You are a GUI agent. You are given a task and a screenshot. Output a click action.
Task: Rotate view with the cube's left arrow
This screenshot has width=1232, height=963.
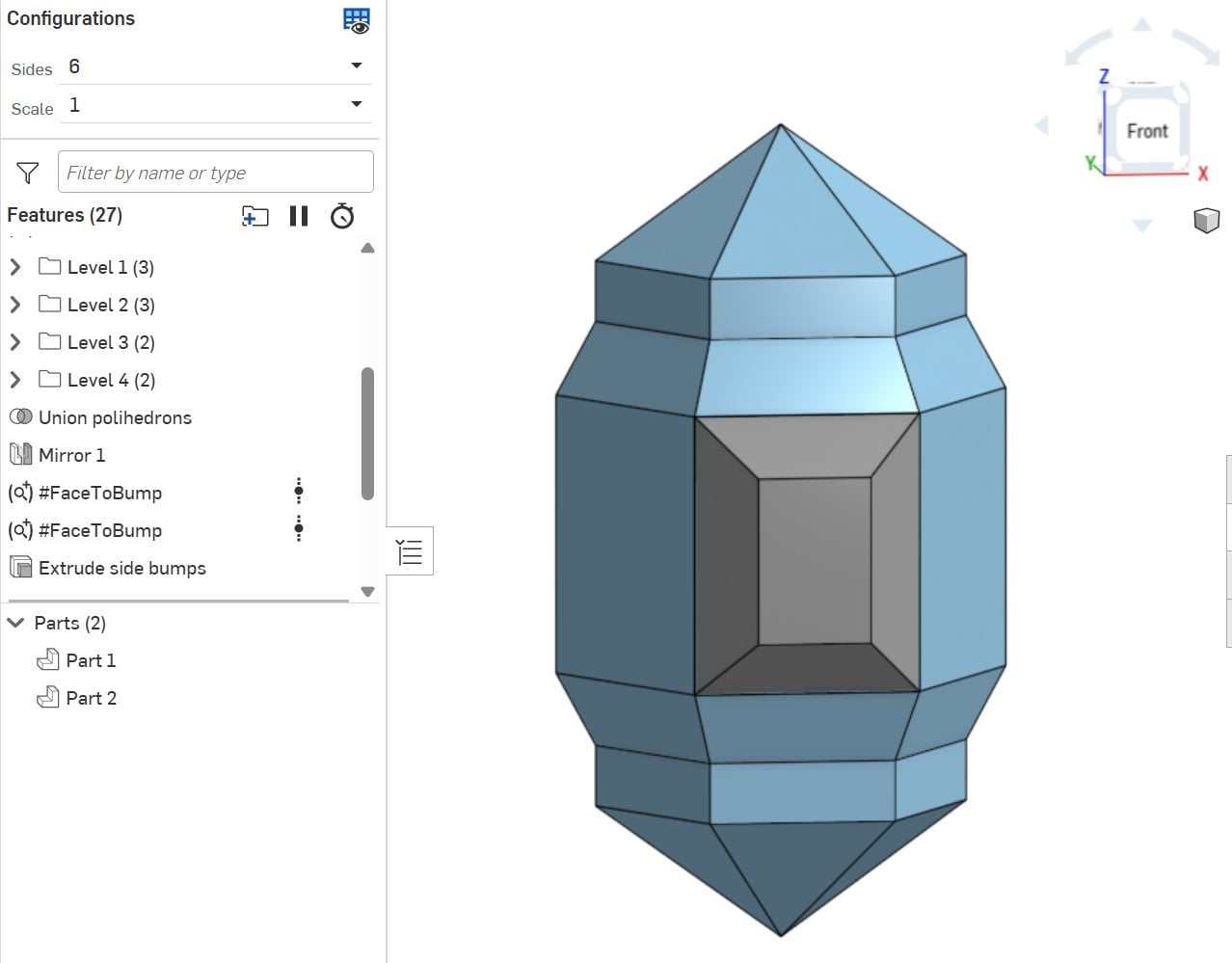(x=1041, y=125)
